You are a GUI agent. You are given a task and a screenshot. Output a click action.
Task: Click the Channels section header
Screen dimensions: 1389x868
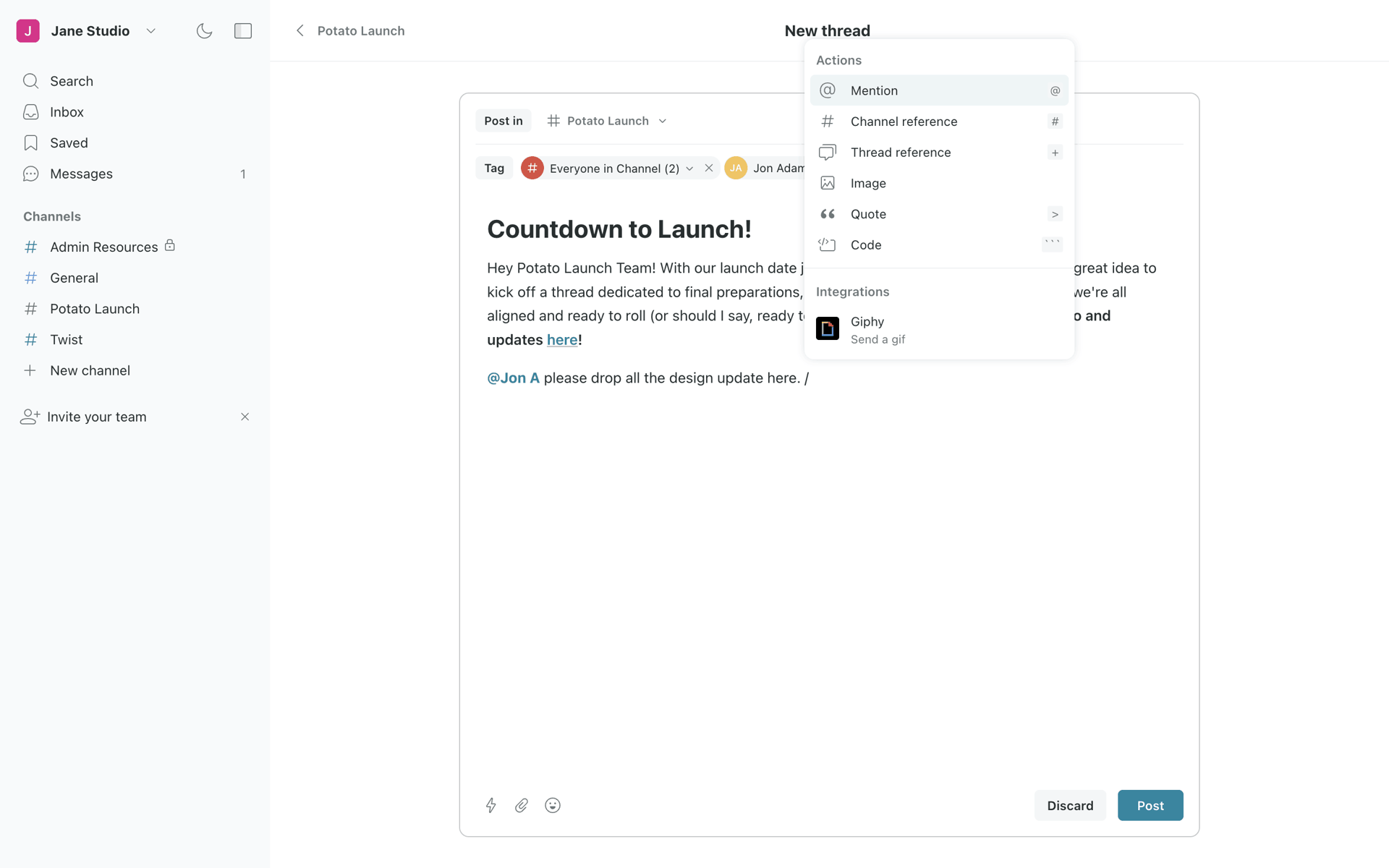pyautogui.click(x=52, y=216)
